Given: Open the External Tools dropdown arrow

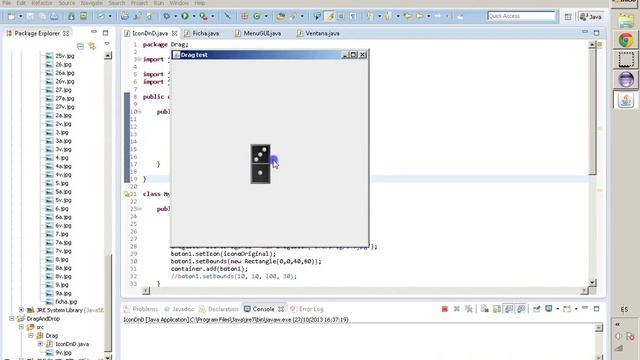Looking at the screenshot, I should point(212,16).
